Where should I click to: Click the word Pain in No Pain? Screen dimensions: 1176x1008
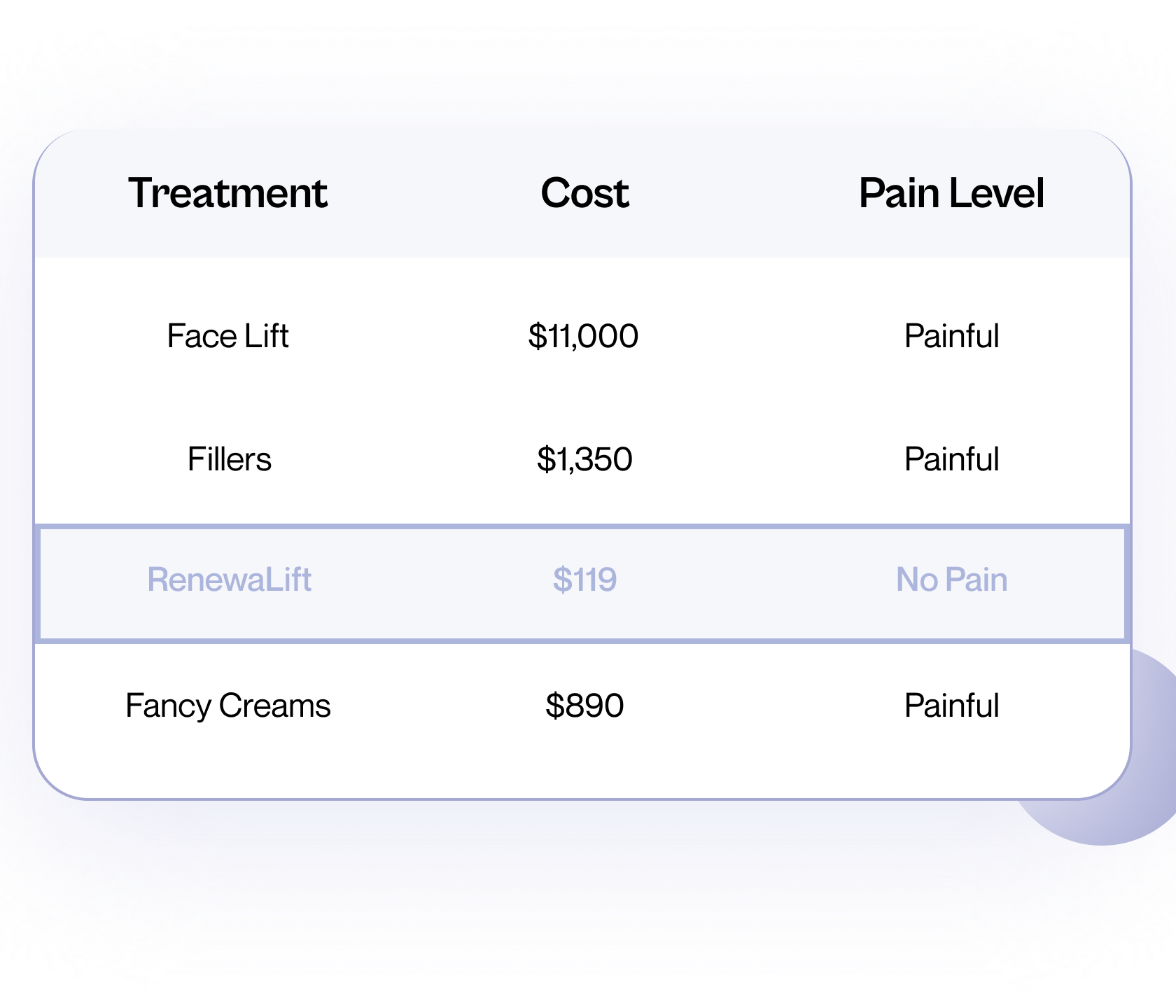click(x=976, y=580)
